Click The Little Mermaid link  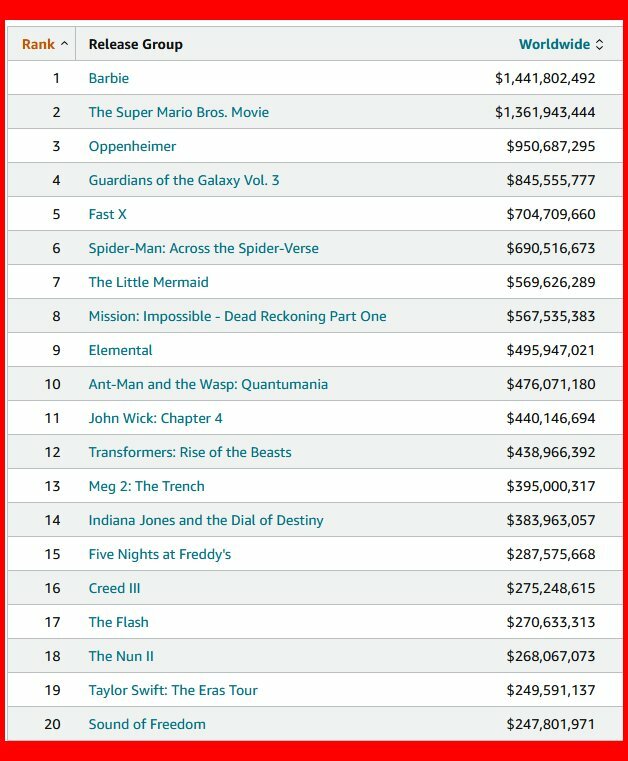(x=148, y=282)
